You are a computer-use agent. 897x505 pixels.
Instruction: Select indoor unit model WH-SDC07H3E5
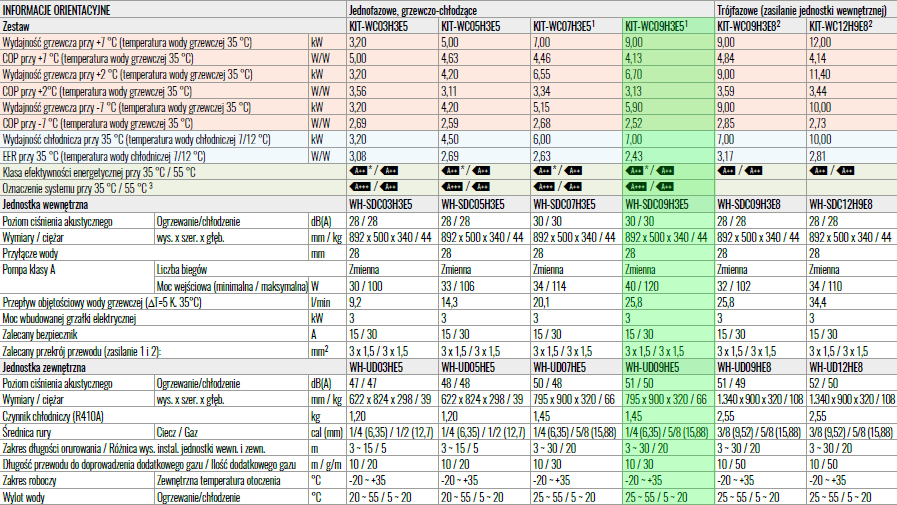565,205
